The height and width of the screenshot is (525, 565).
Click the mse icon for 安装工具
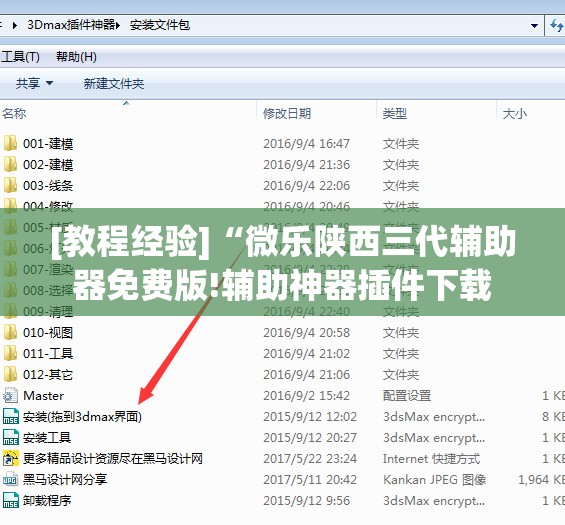[10, 437]
